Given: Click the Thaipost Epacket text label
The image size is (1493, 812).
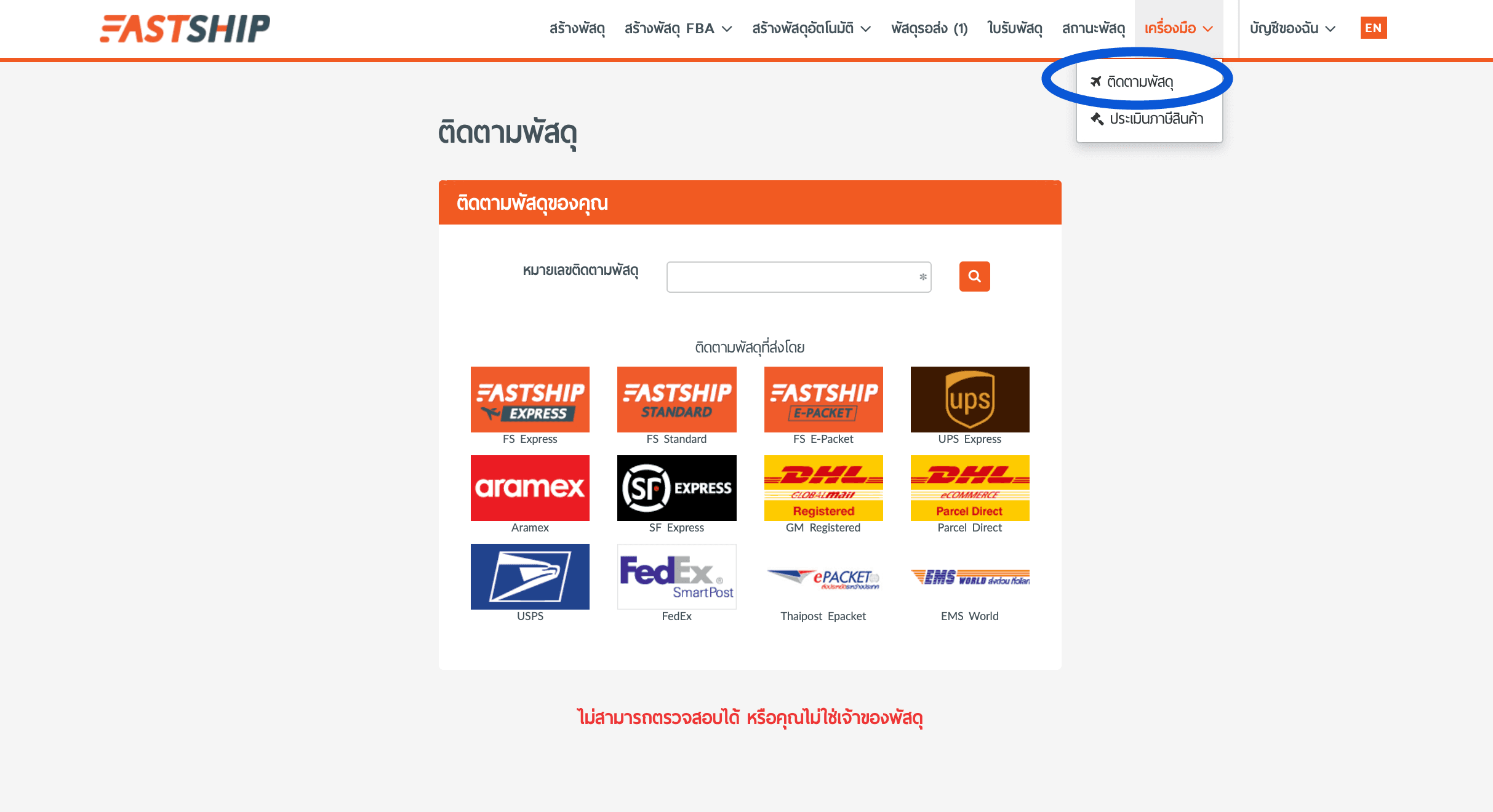Looking at the screenshot, I should (x=823, y=616).
